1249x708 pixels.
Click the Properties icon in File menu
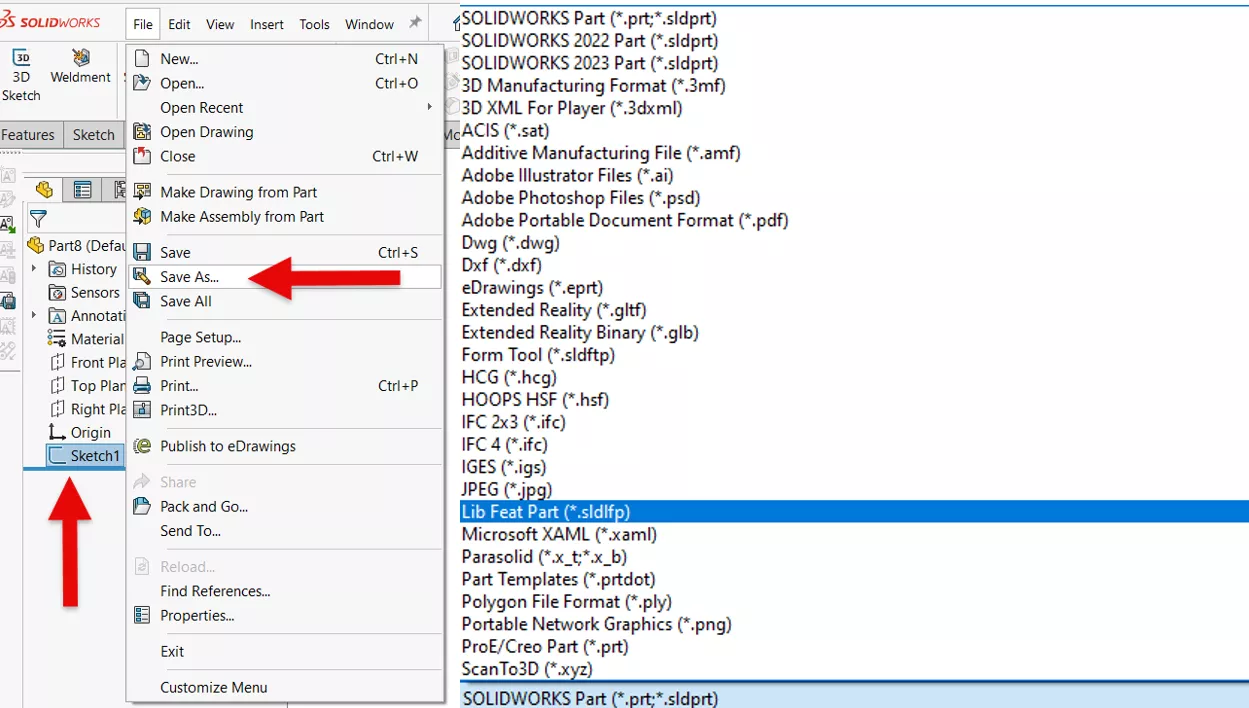tap(142, 615)
